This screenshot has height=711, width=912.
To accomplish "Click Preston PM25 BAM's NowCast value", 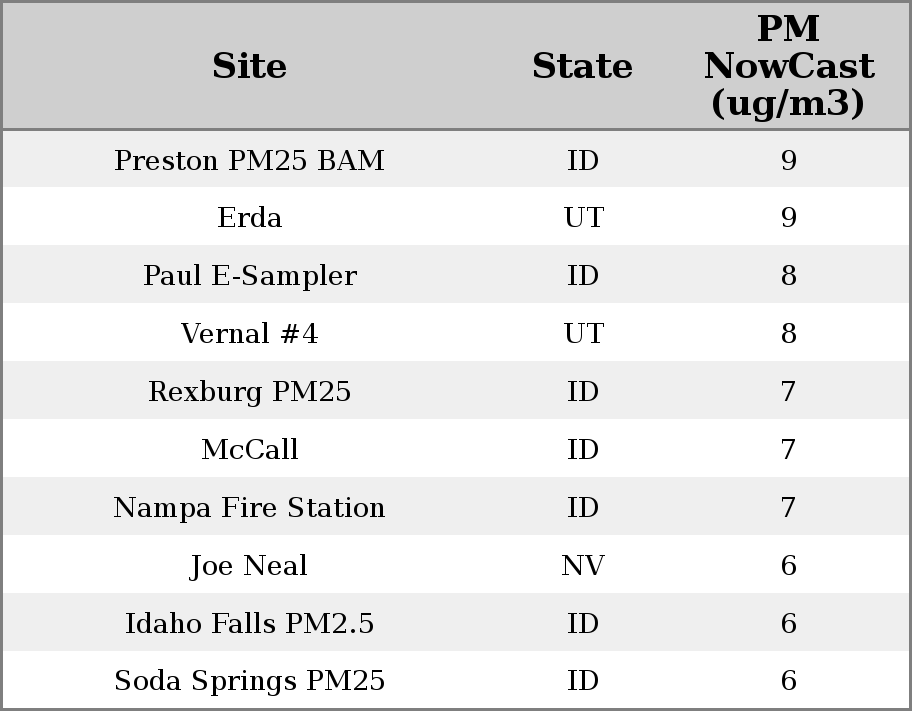I will point(788,161).
